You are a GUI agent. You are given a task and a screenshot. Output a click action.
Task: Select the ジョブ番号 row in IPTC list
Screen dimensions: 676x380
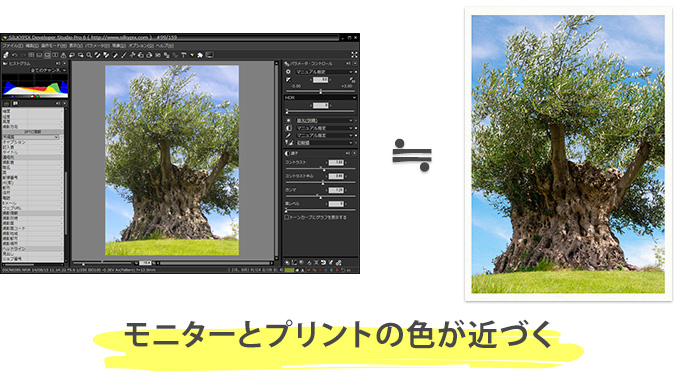[x=32, y=259]
